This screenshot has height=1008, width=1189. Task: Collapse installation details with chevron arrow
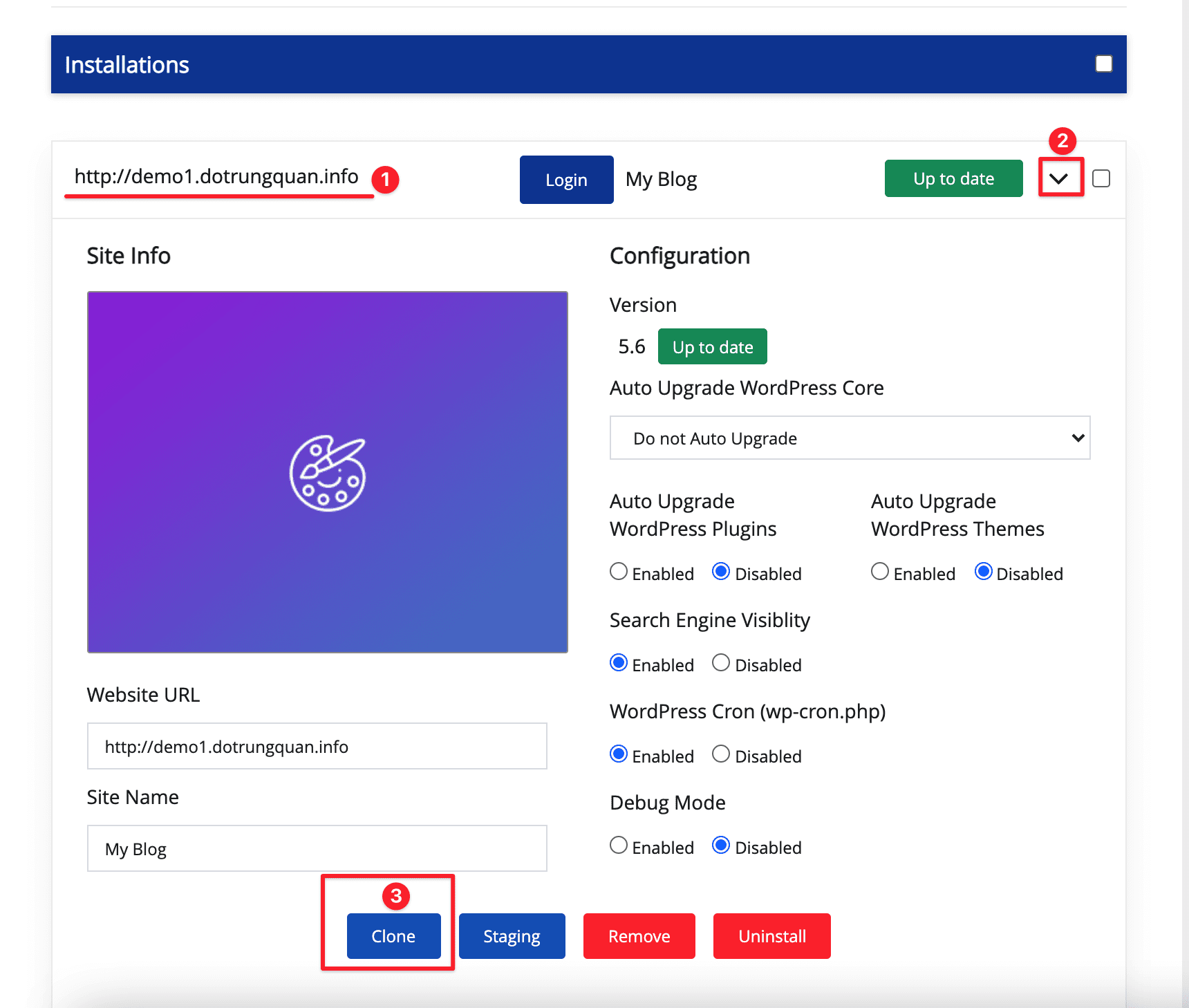tap(1058, 179)
